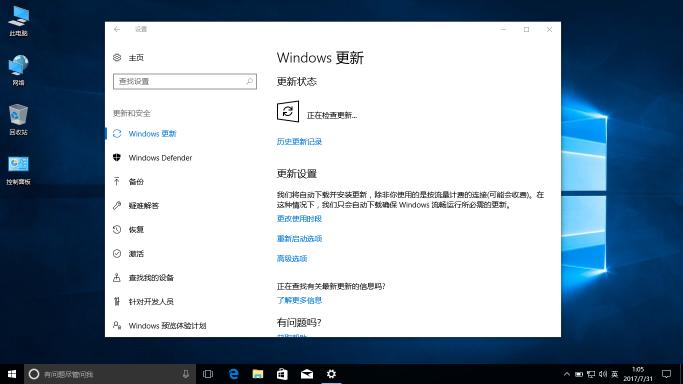This screenshot has width=683, height=384.
Task: Click the 更新和安全 section heading
Action: [x=132, y=113]
